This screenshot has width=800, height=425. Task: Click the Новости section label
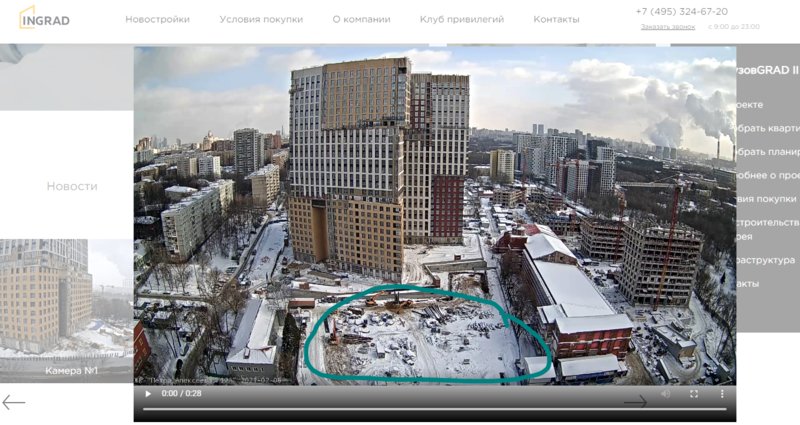click(x=72, y=186)
